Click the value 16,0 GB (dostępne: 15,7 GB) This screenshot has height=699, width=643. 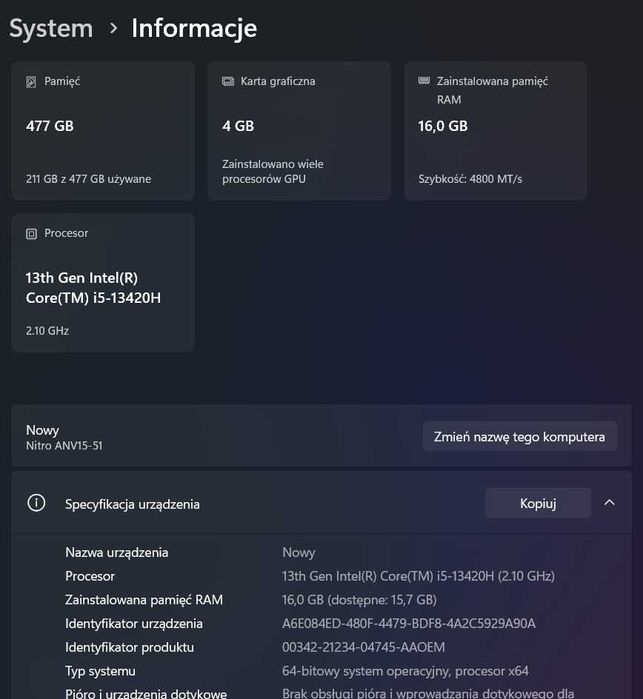359,600
